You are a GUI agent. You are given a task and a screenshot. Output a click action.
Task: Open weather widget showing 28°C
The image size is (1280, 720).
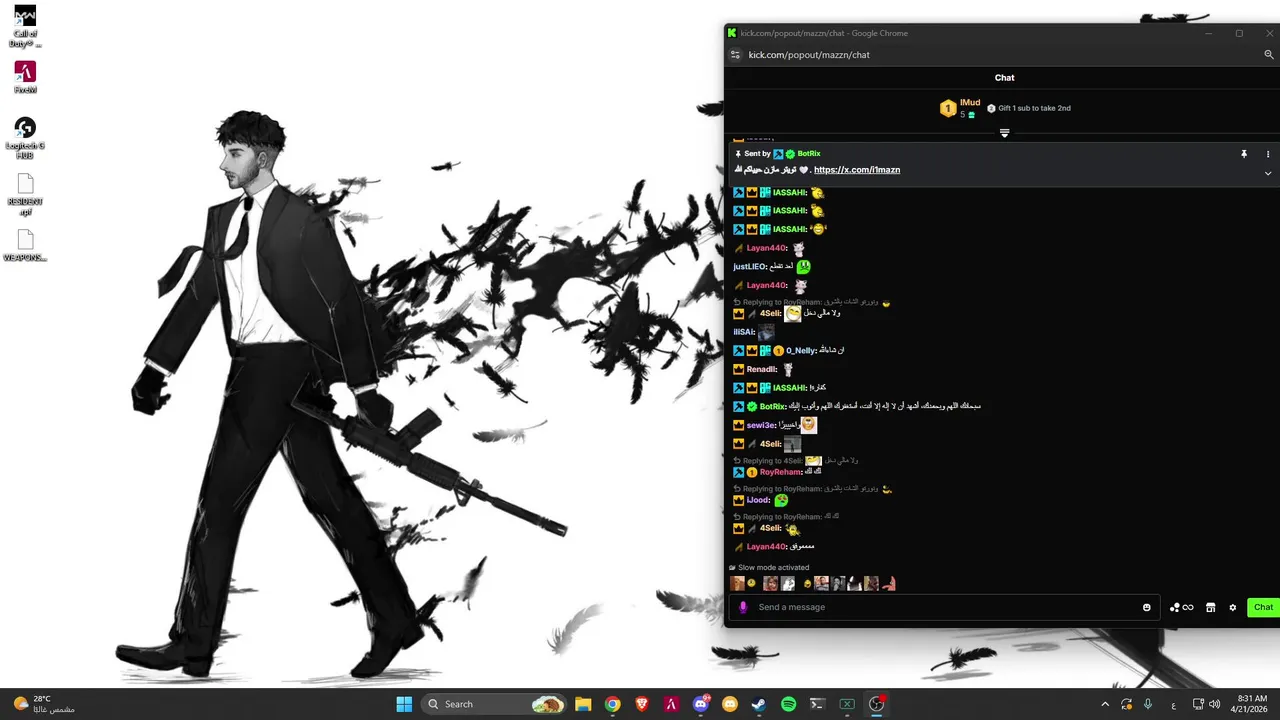pyautogui.click(x=44, y=704)
